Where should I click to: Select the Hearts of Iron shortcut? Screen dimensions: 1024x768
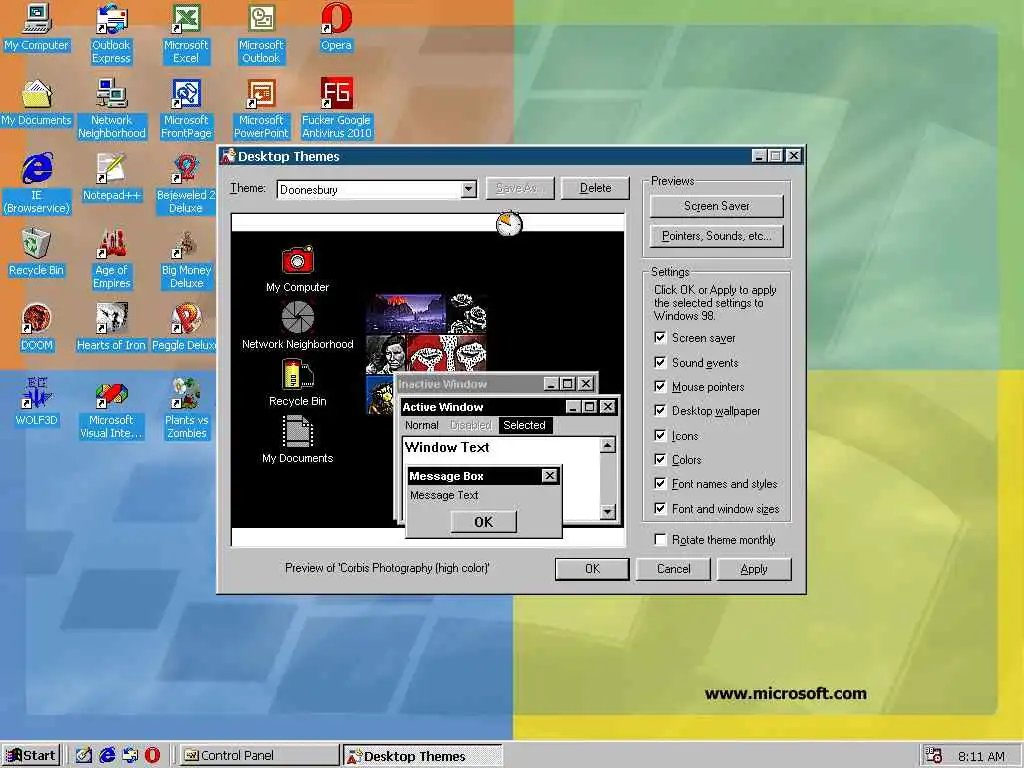click(x=112, y=328)
